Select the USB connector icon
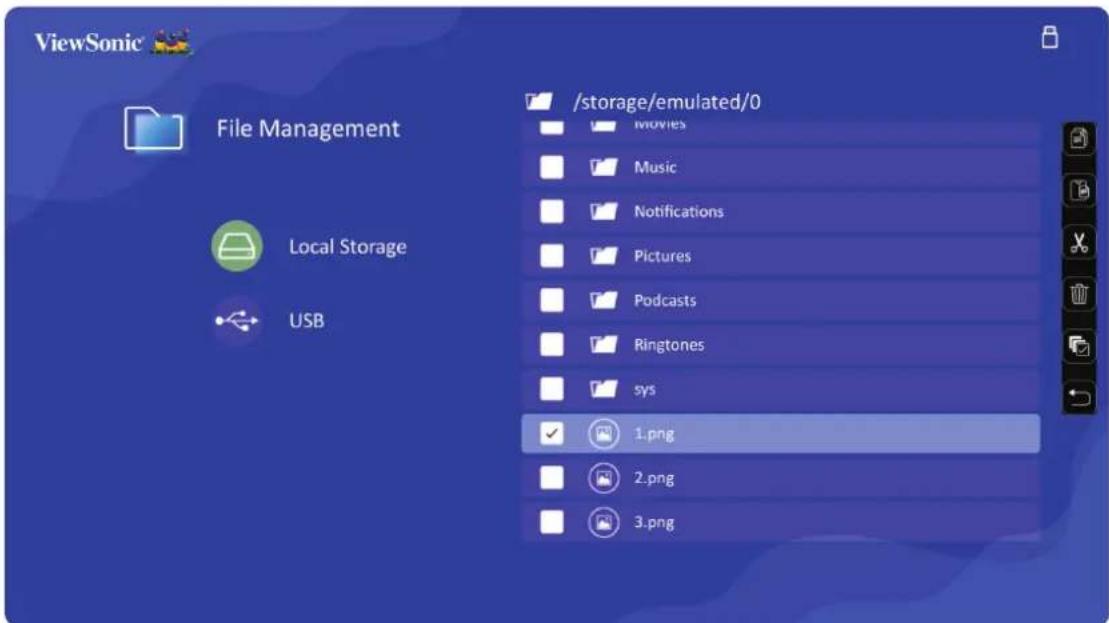Screen dimensions: 1109x623 (237, 321)
